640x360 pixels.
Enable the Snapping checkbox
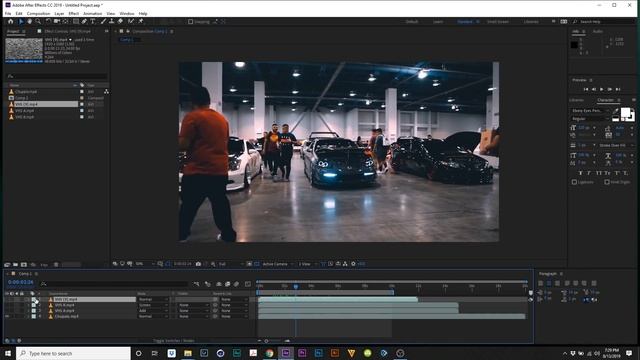190,22
